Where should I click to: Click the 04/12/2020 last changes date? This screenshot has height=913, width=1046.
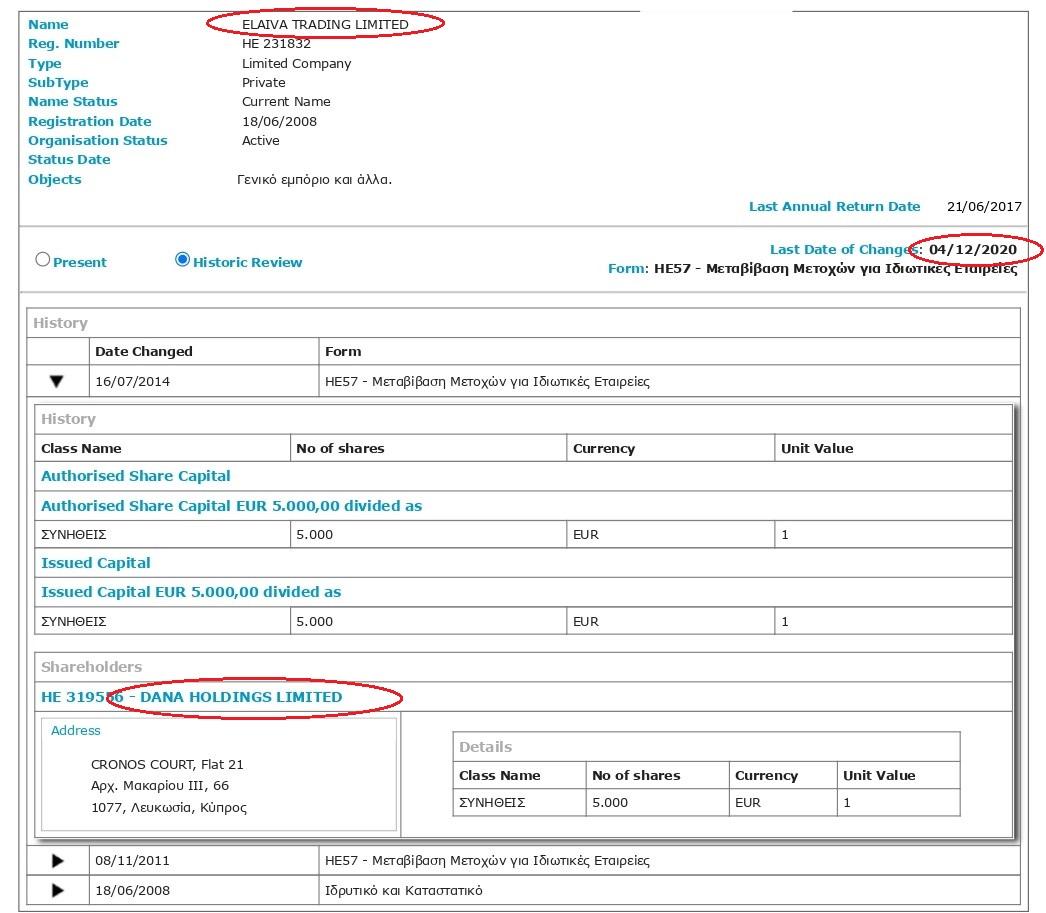point(972,249)
